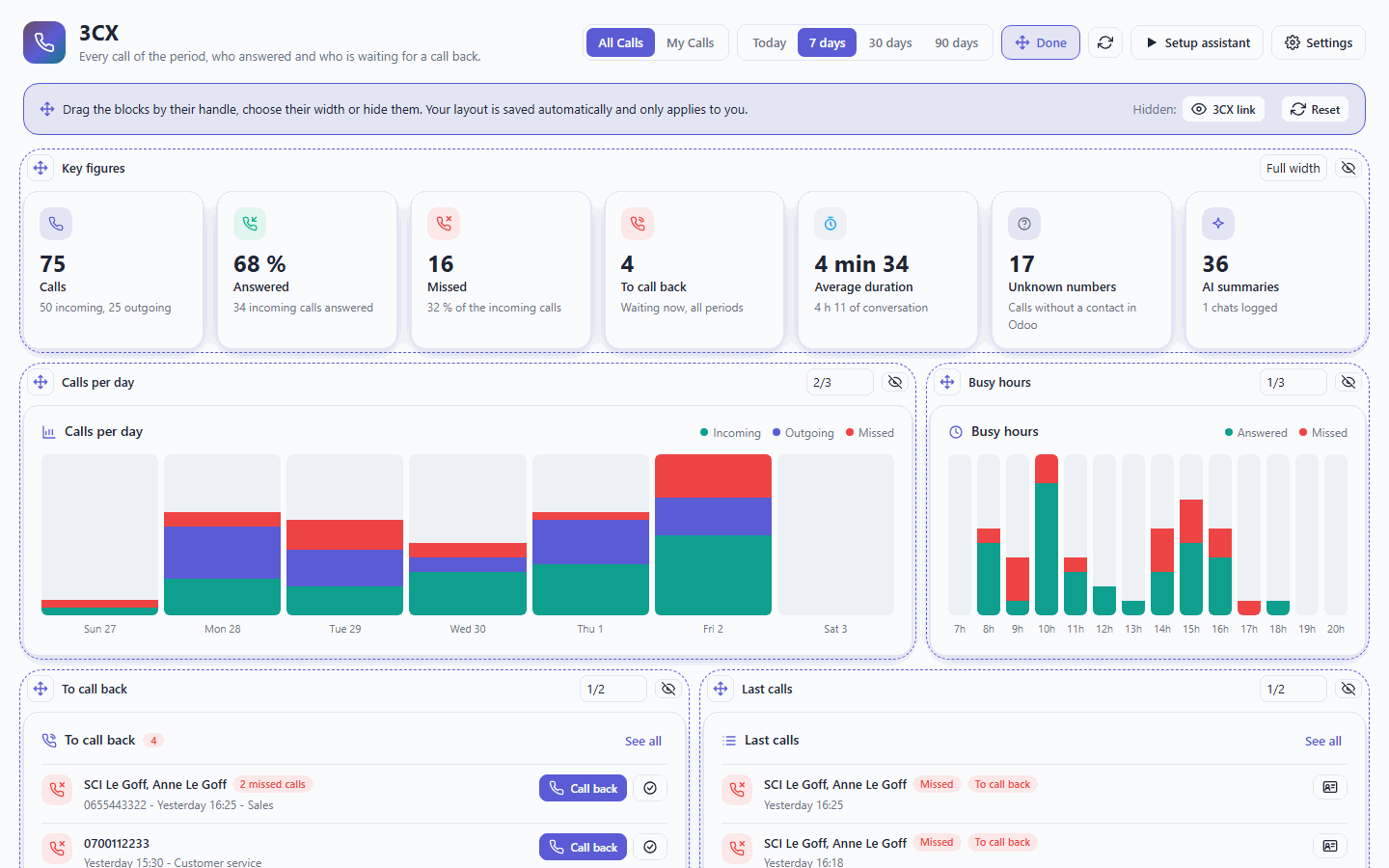Hide the Calls per day block
The image size is (1389, 868).
click(895, 382)
